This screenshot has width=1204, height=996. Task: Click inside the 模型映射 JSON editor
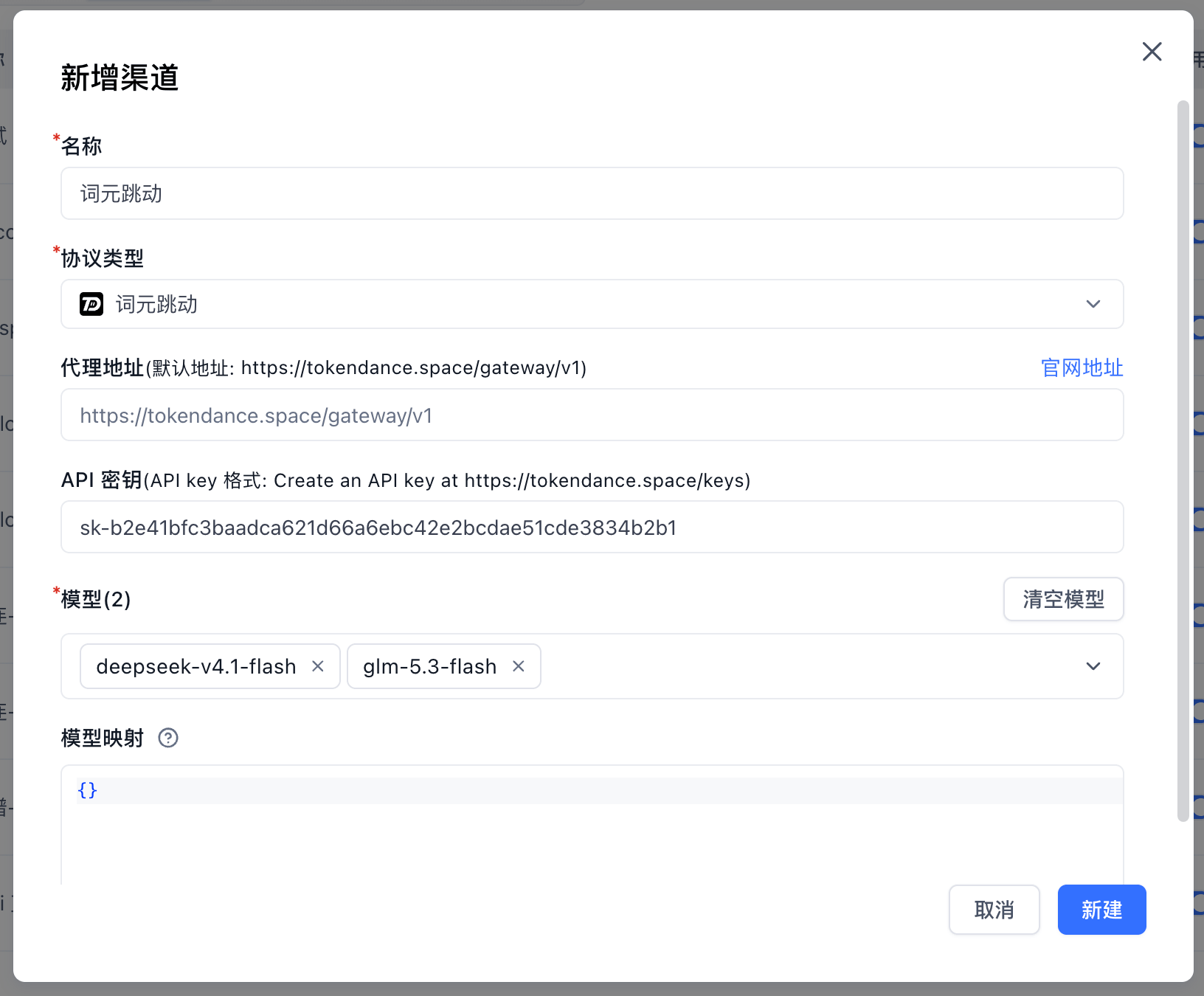[x=592, y=825]
